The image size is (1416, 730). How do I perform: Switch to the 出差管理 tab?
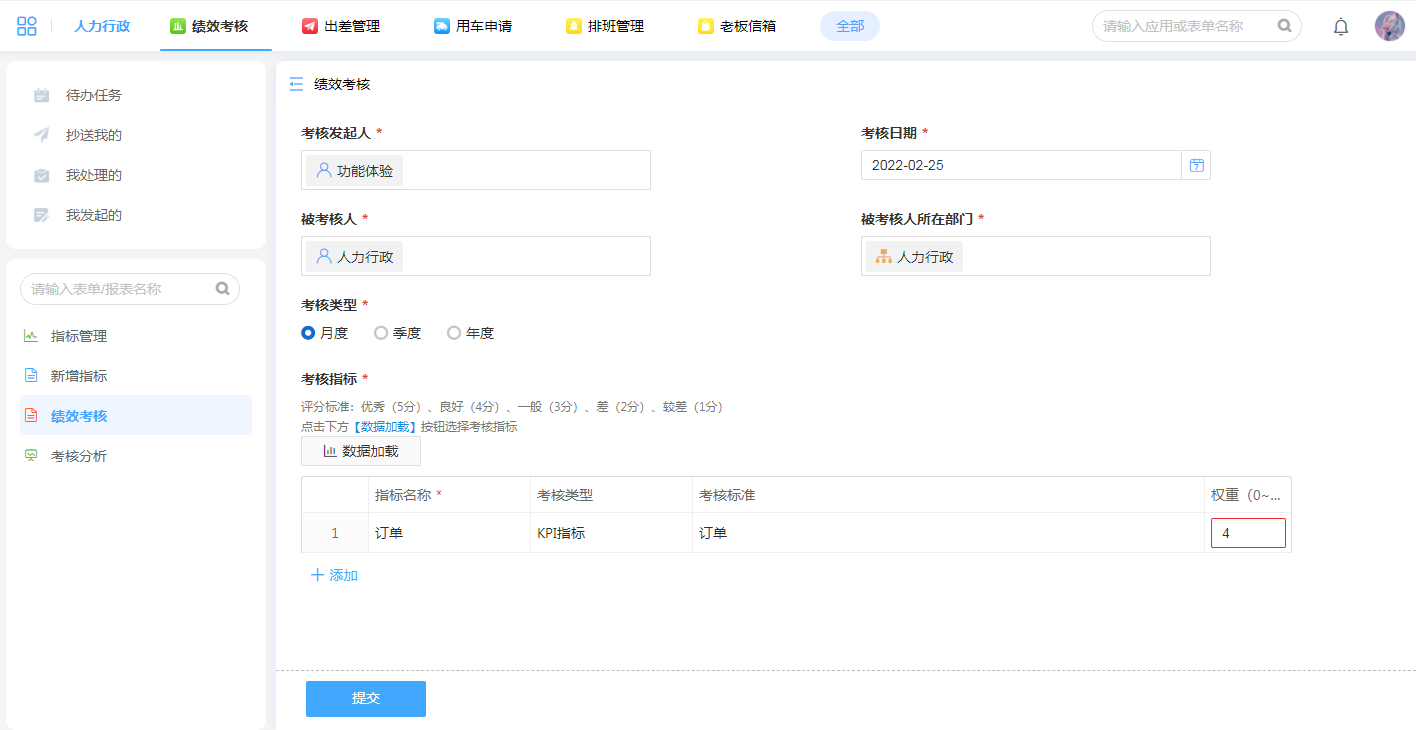(x=341, y=26)
